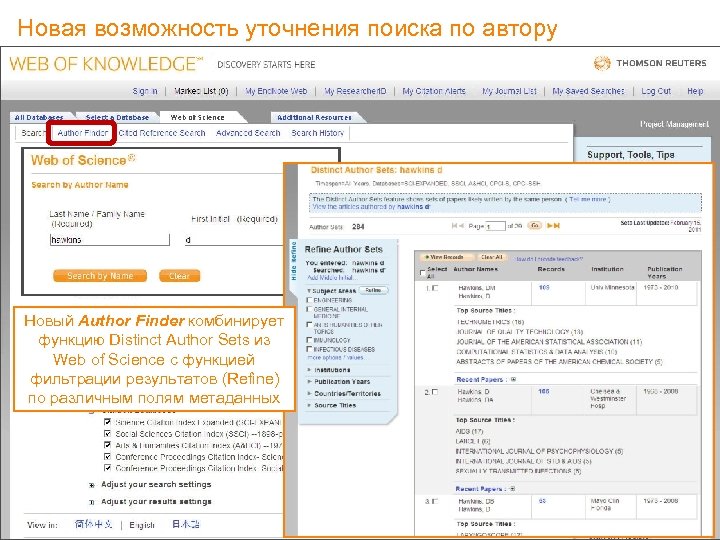Image resolution: width=720 pixels, height=540 pixels.
Task: Expand the Source Titles refine section
Action: [309, 405]
